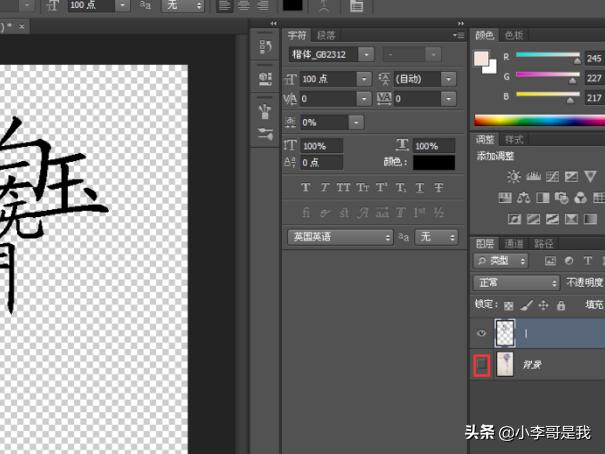The image size is (605, 454).
Task: Hide the text layer using eye icon
Action: (481, 334)
